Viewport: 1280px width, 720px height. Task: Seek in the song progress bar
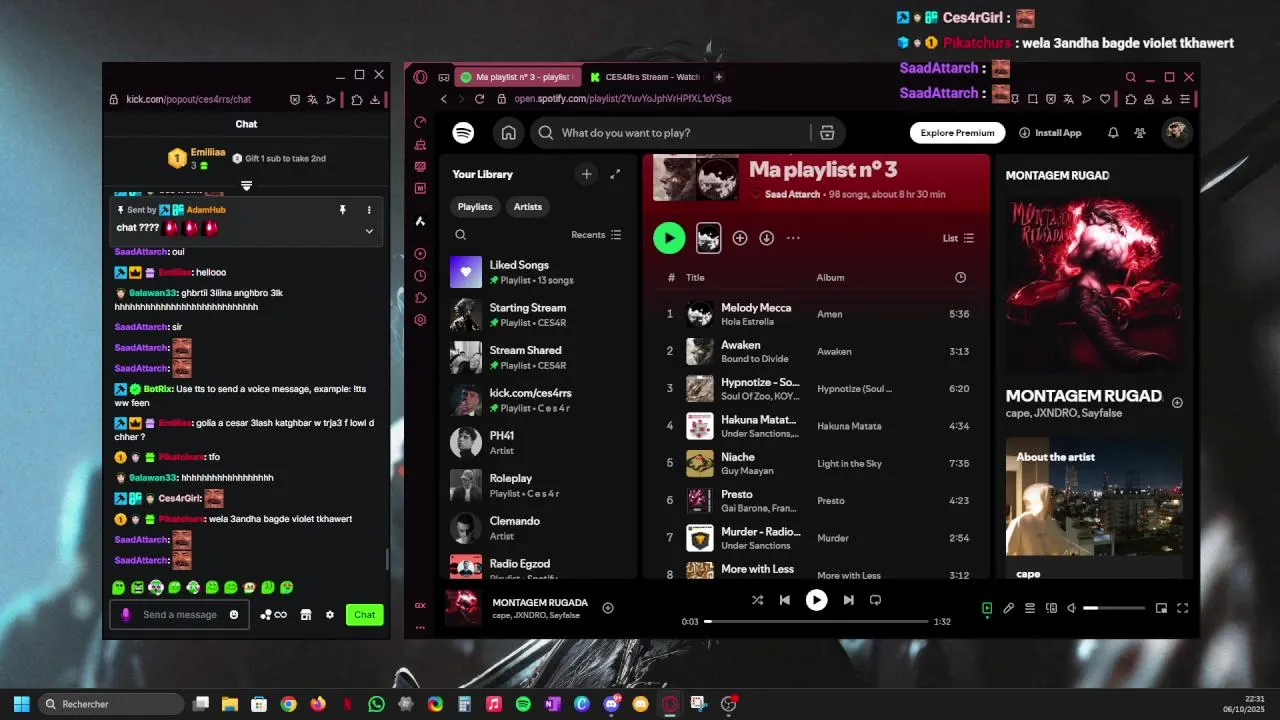pyautogui.click(x=815, y=621)
